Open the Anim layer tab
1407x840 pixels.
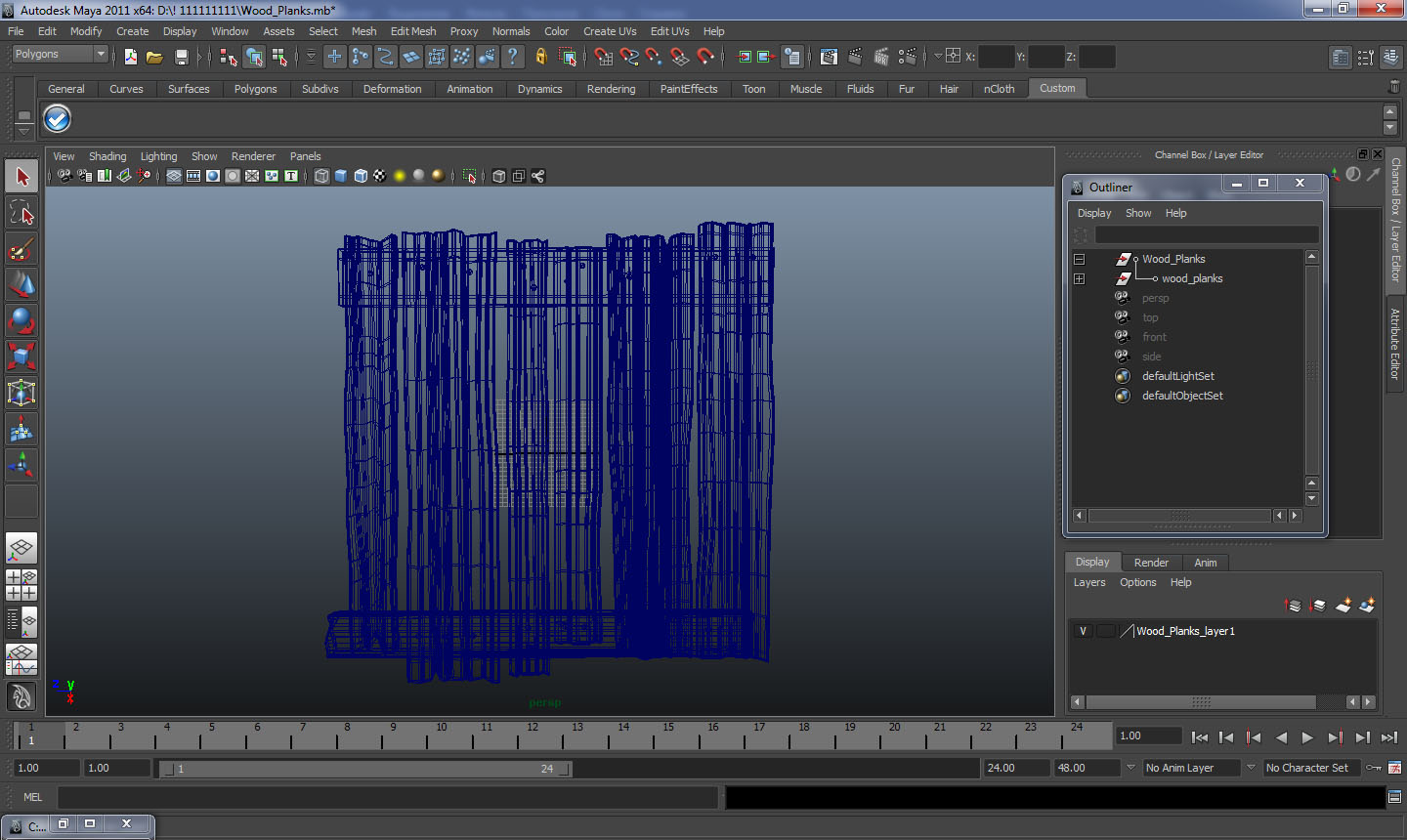coord(1206,563)
